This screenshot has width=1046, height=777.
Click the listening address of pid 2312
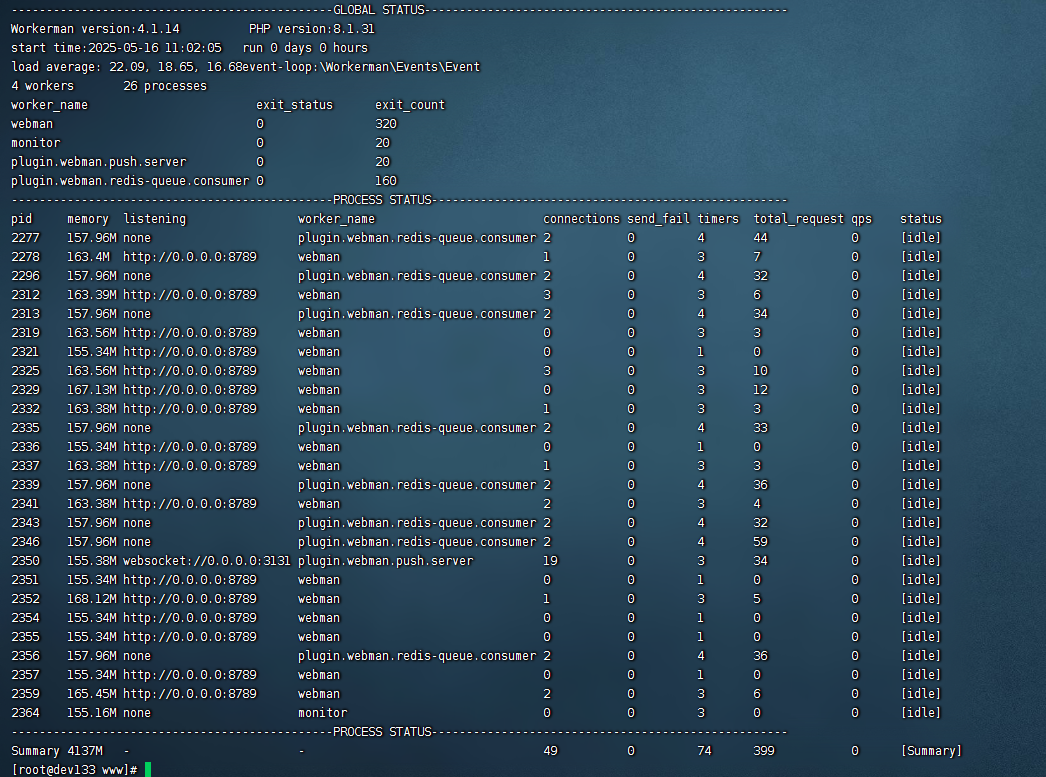[x=190, y=295]
